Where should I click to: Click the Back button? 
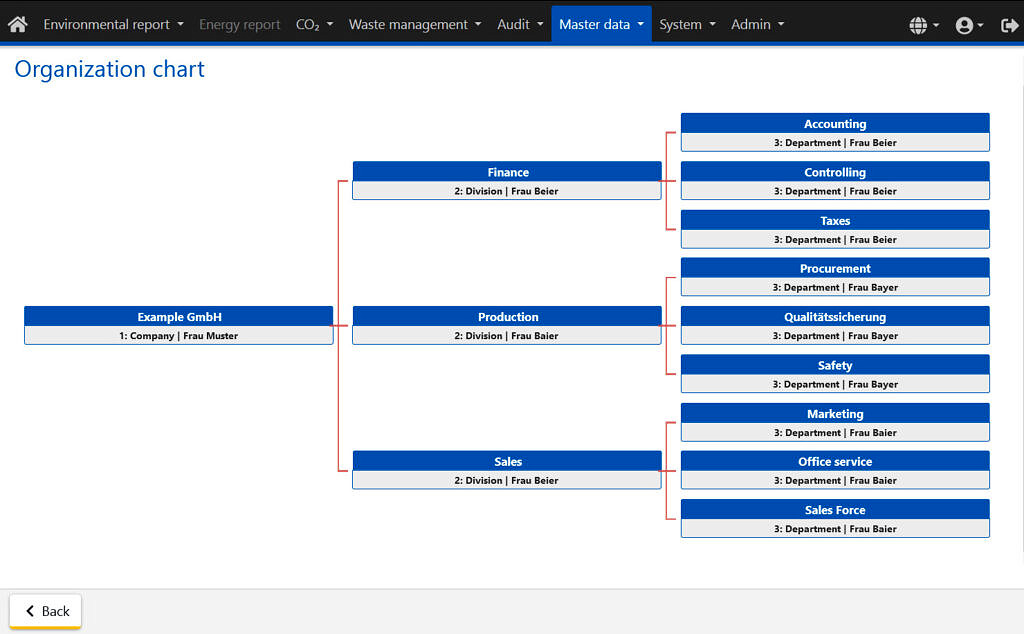[x=46, y=611]
